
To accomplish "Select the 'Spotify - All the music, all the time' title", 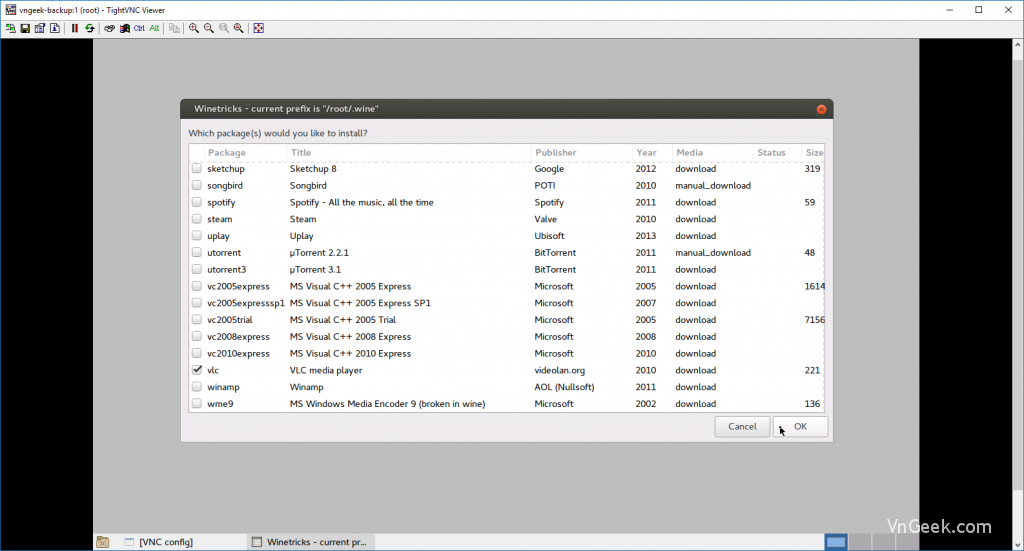I will click(362, 202).
